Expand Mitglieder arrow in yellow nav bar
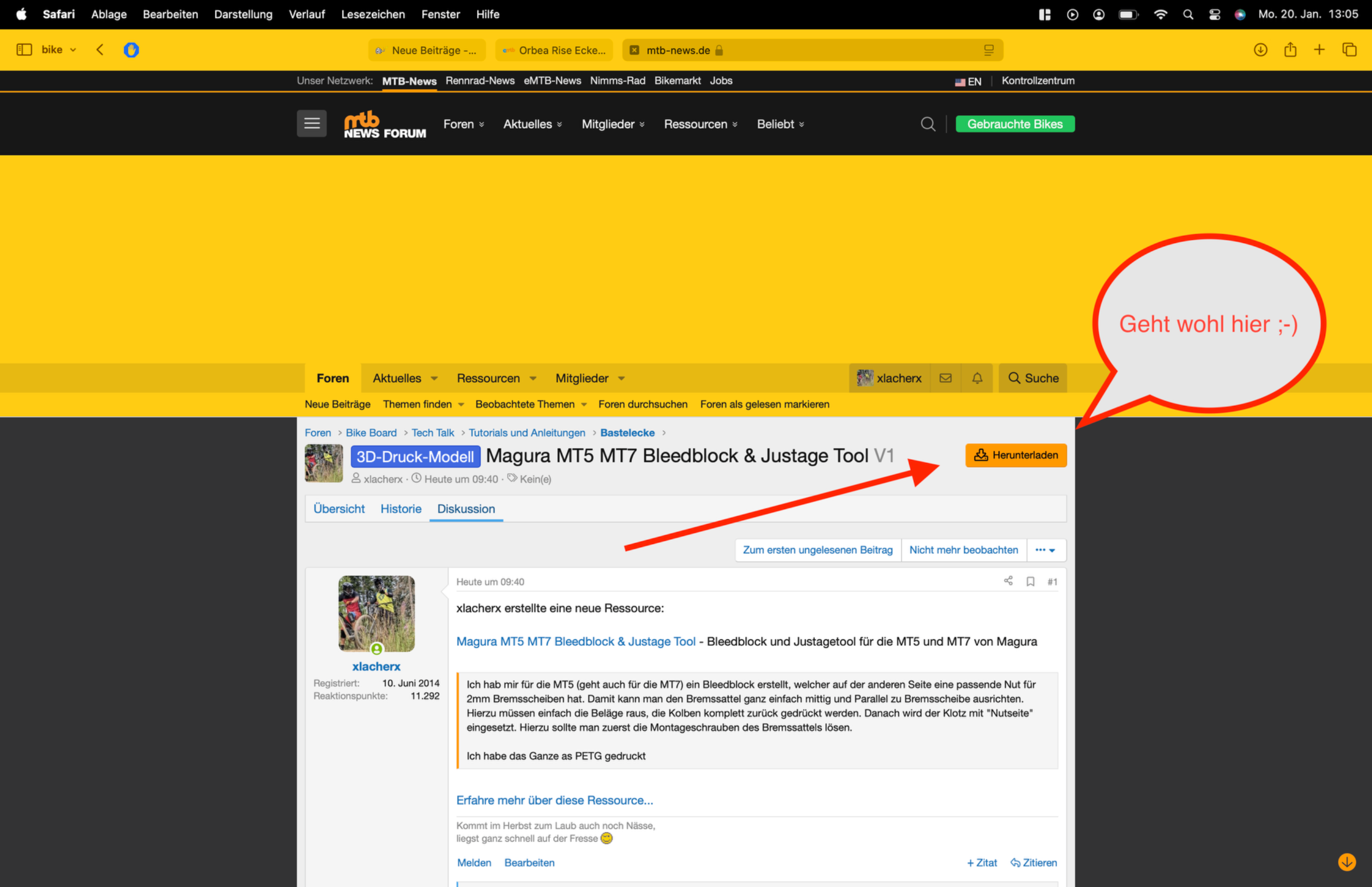The height and width of the screenshot is (887, 1372). (x=622, y=379)
